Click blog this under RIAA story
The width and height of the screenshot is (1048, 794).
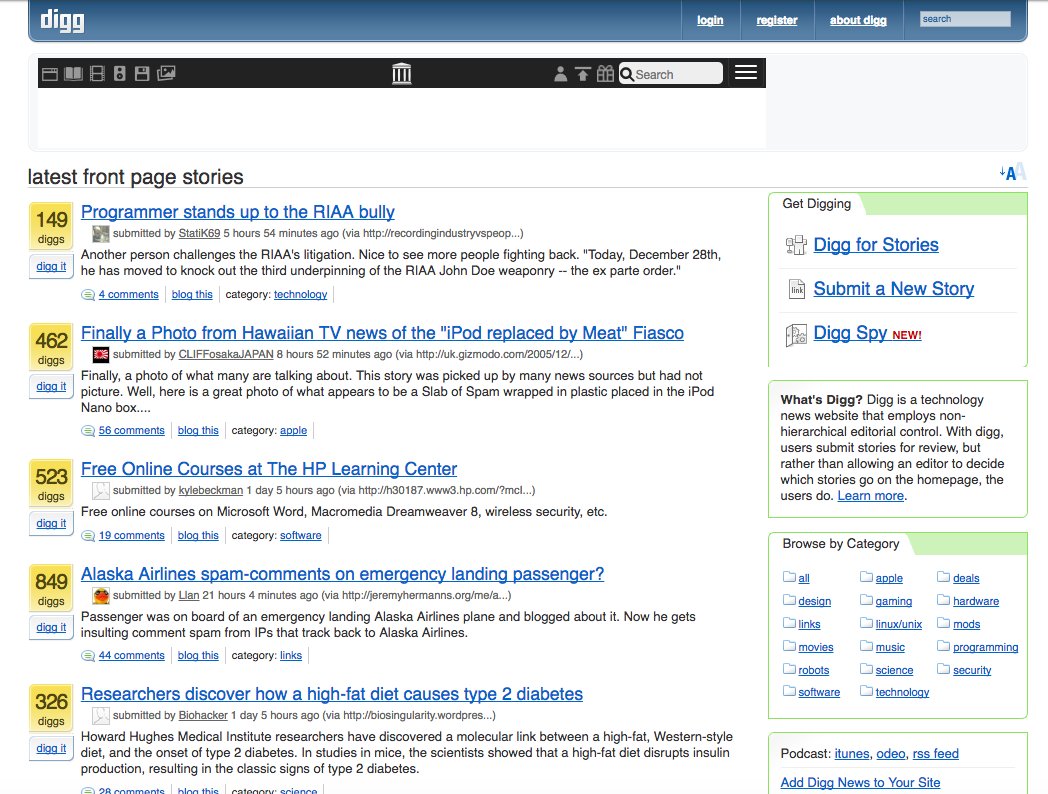point(192,295)
